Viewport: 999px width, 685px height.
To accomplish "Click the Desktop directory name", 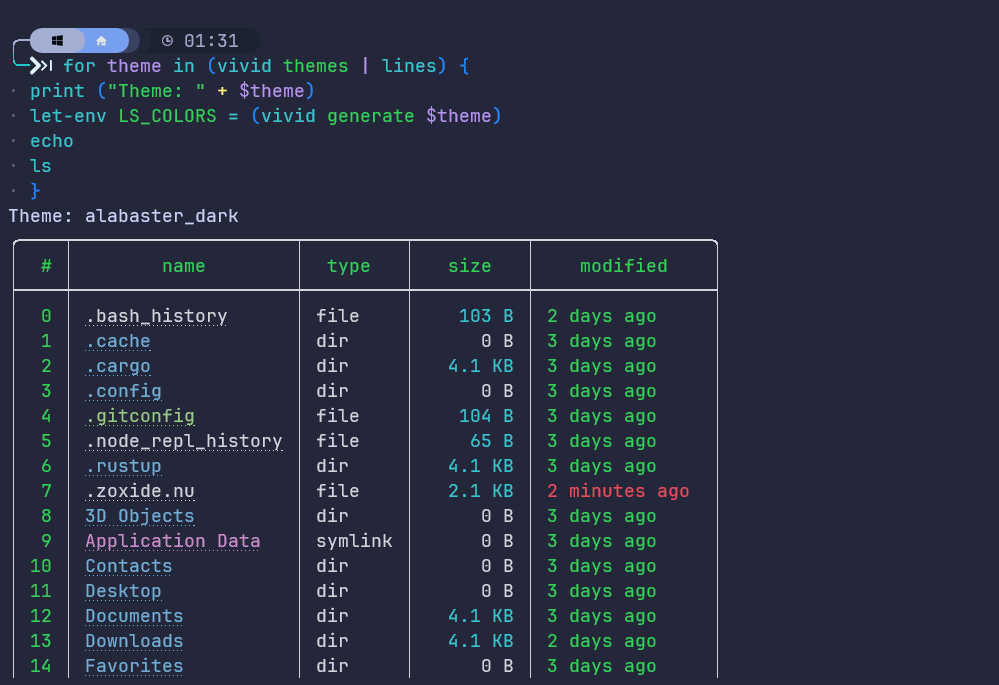I will click(124, 591).
